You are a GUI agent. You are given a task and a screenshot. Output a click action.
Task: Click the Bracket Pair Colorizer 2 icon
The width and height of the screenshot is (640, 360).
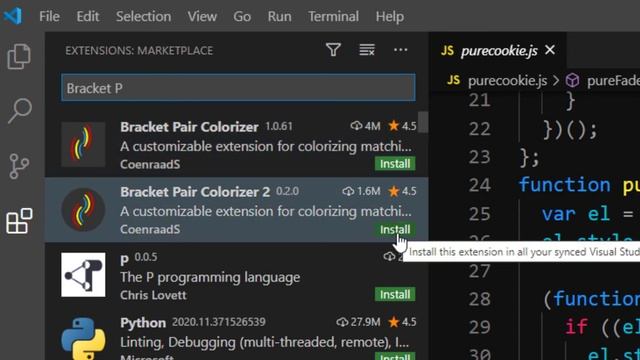coord(83,210)
